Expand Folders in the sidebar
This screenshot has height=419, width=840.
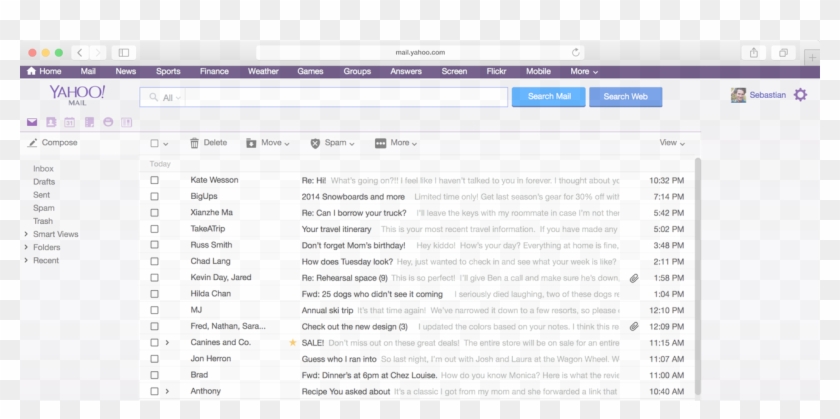[x=26, y=247]
